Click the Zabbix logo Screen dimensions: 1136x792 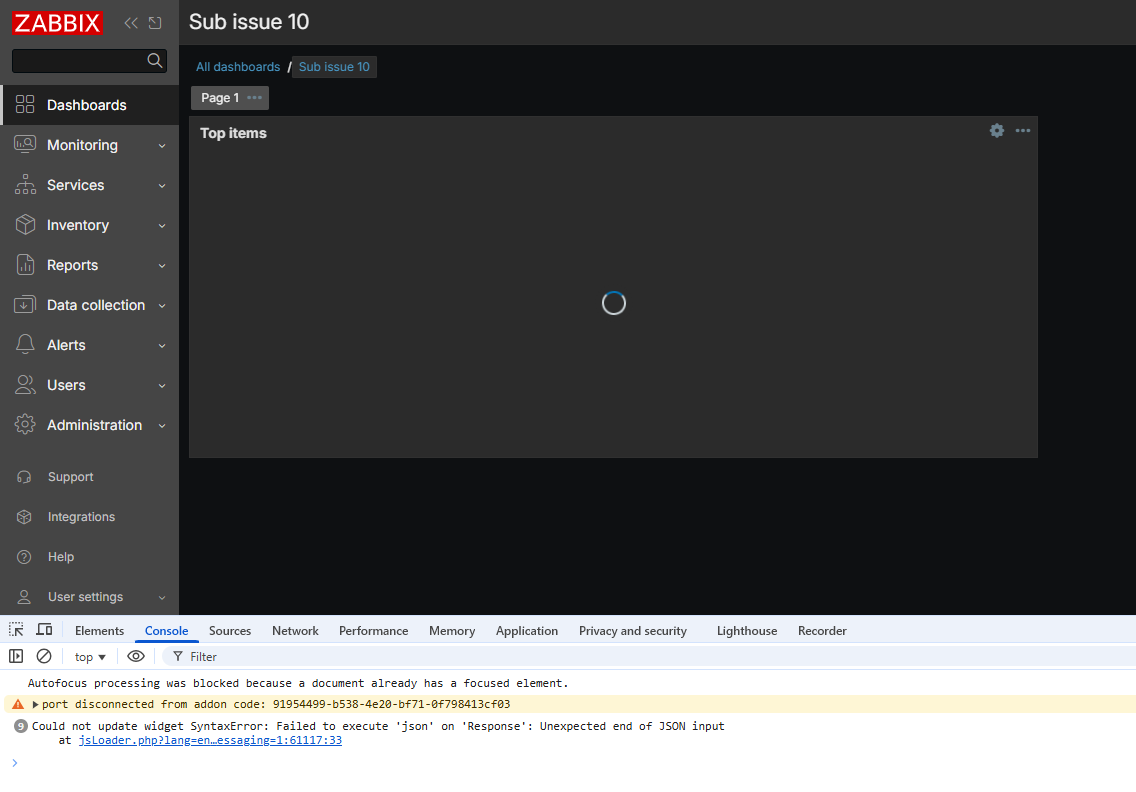pos(58,22)
